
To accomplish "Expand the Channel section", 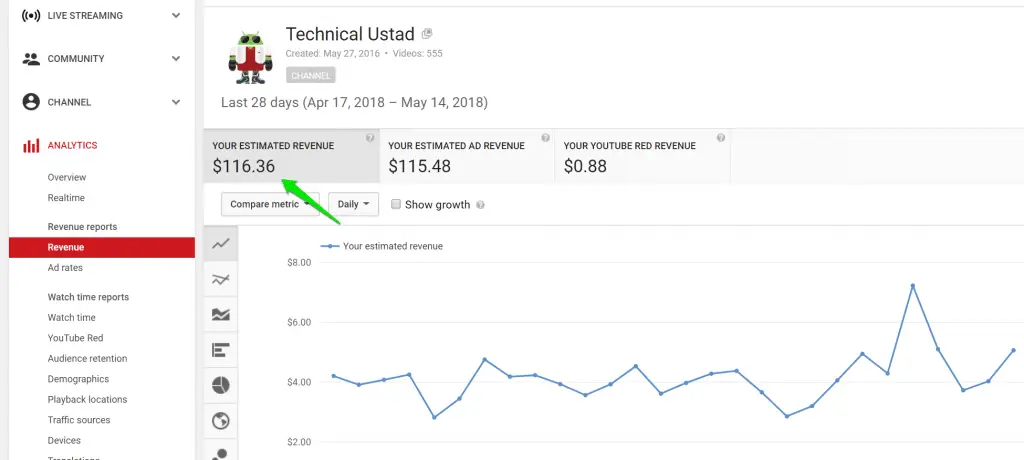I will pyautogui.click(x=176, y=102).
